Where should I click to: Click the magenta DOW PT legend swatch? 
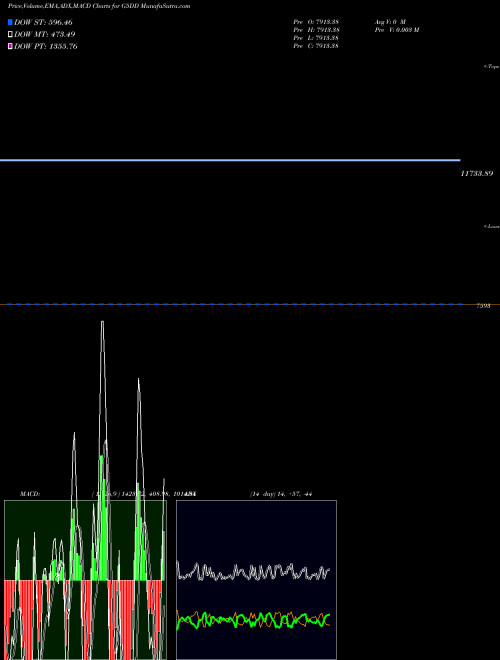pyautogui.click(x=10, y=46)
